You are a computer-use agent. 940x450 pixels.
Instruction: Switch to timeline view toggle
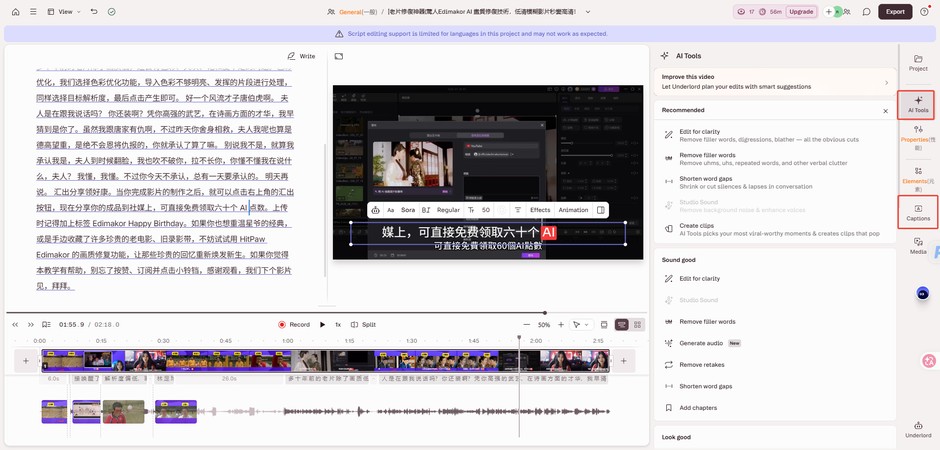[622, 325]
